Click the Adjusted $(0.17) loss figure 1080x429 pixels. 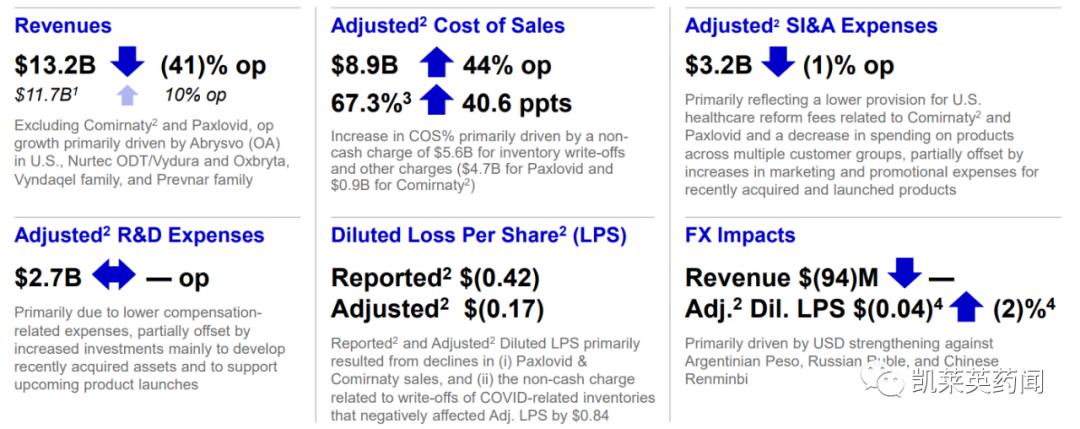click(437, 308)
